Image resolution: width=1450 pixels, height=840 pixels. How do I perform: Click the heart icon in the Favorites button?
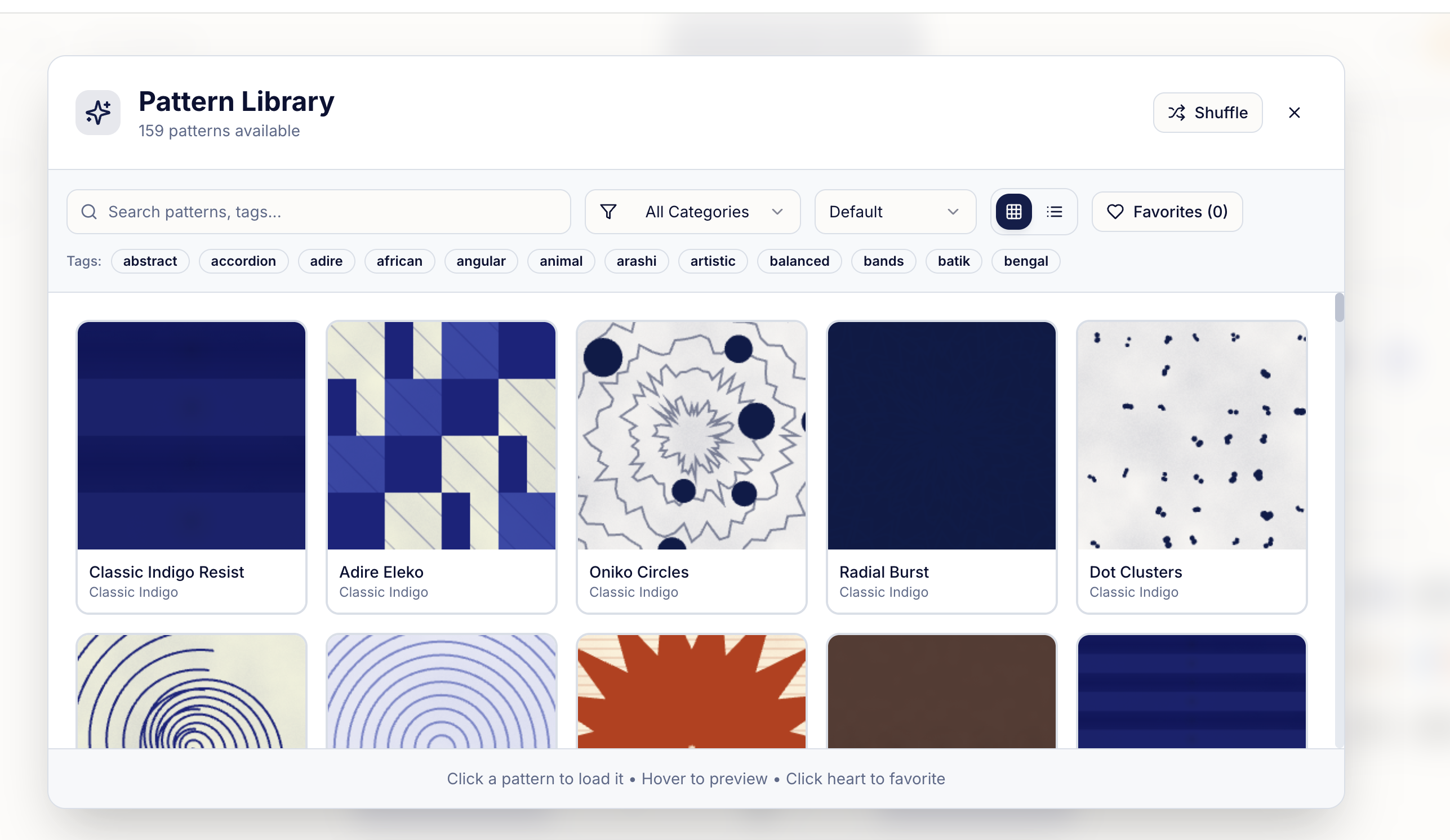[1115, 212]
